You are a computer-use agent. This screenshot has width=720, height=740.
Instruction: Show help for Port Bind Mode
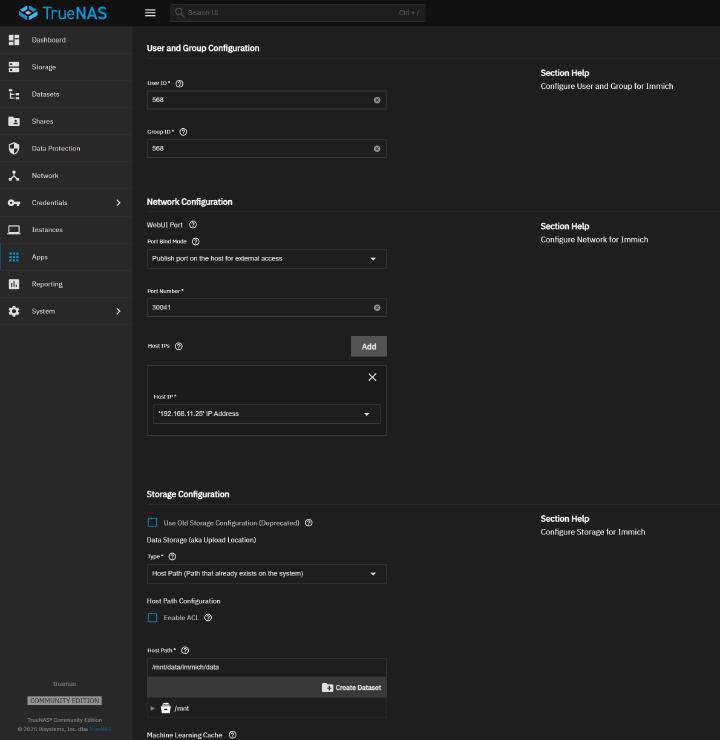pyautogui.click(x=196, y=242)
